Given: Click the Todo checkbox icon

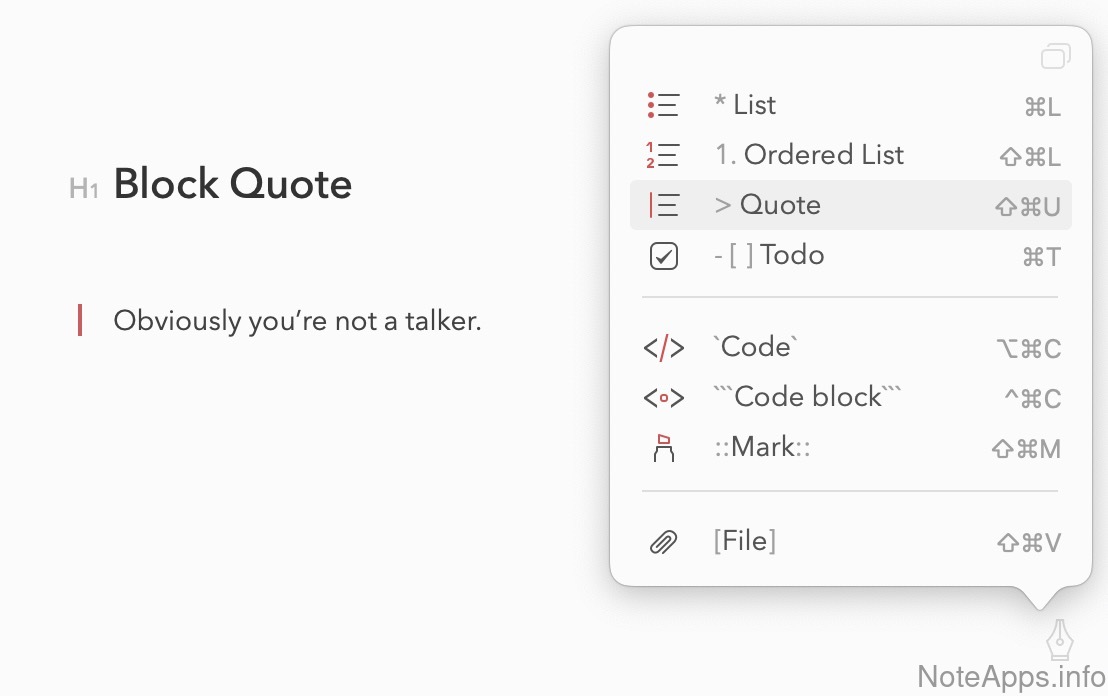Looking at the screenshot, I should click(x=663, y=256).
